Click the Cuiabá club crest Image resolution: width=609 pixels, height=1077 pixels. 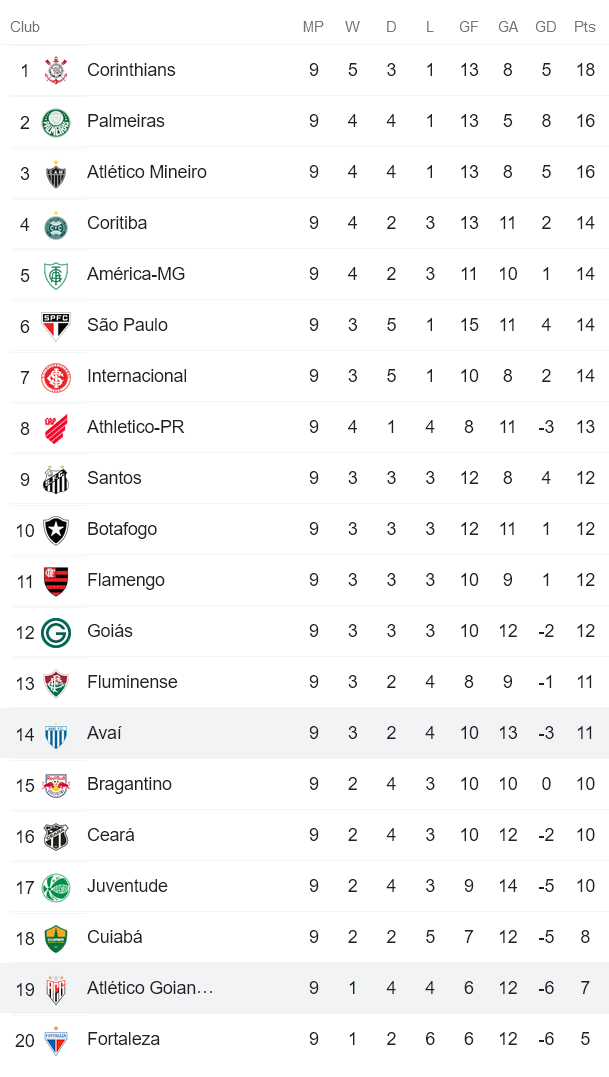[57, 937]
